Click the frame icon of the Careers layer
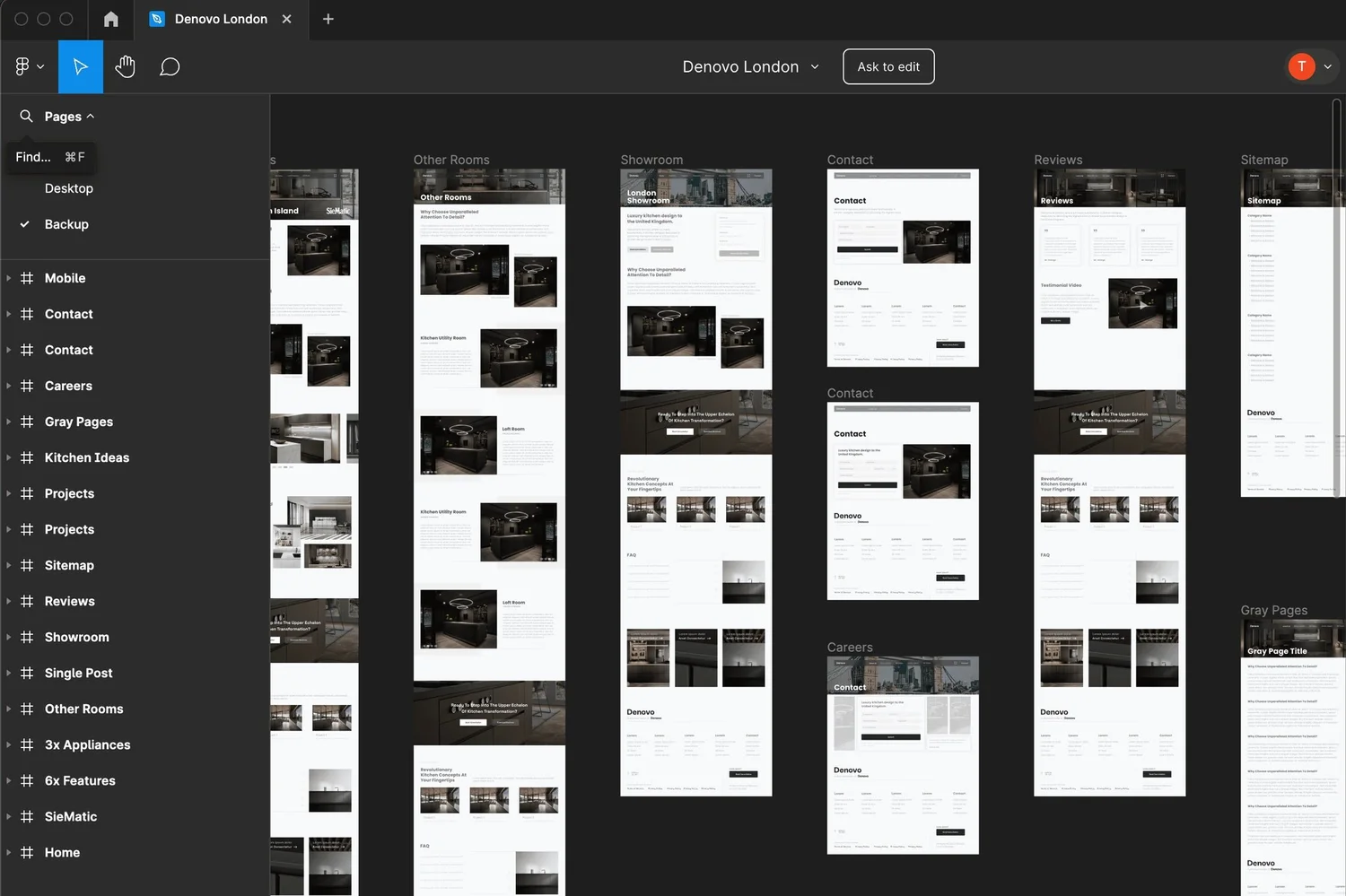The height and width of the screenshot is (896, 1346). click(x=27, y=386)
